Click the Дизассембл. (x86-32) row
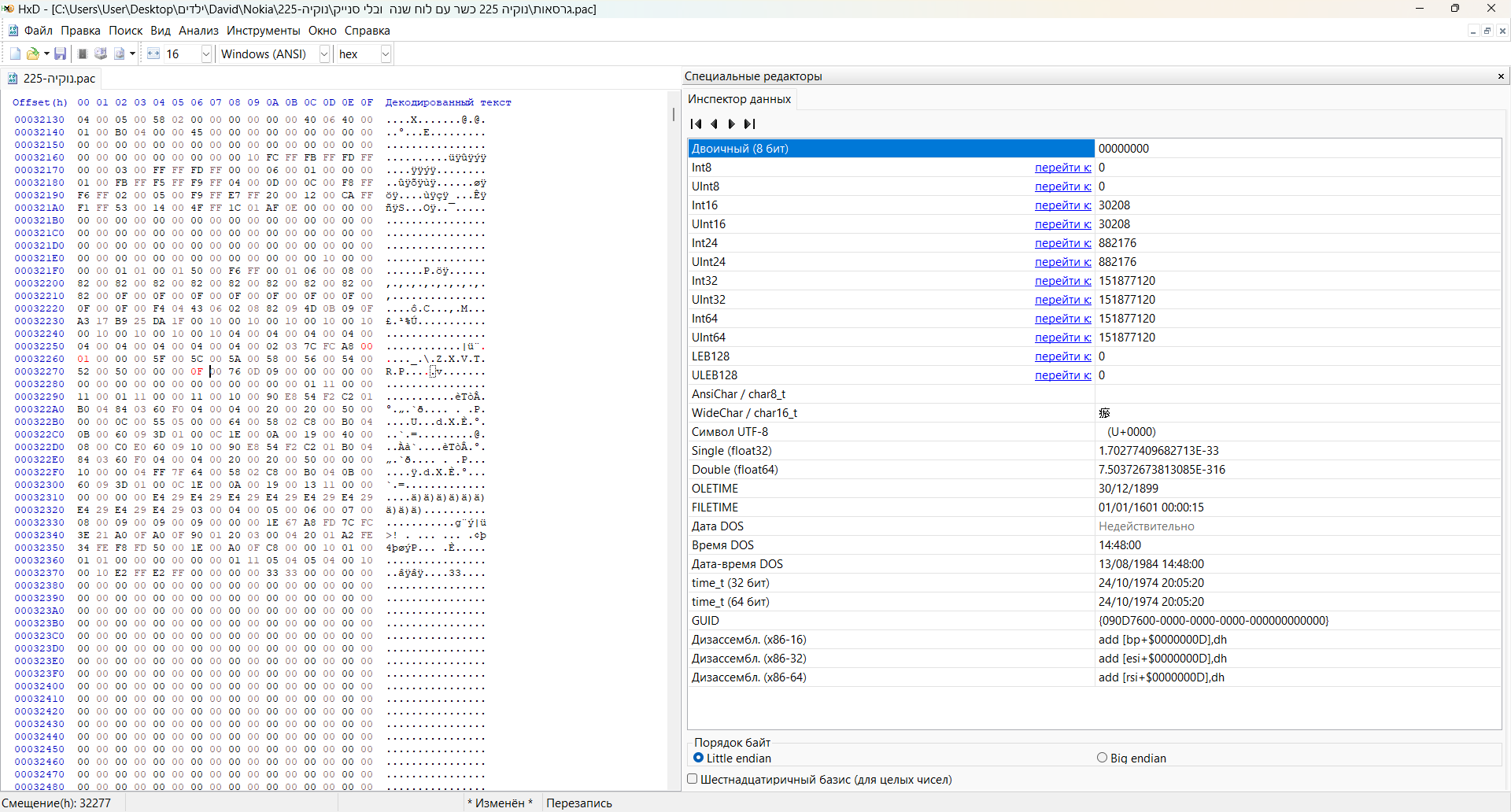The height and width of the screenshot is (812, 1511). [x=1095, y=659]
